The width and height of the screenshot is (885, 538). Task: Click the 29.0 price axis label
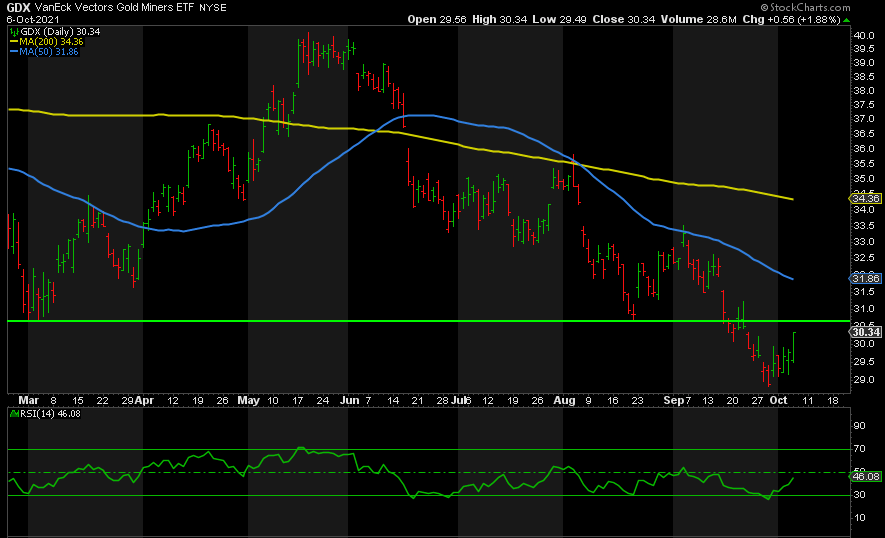coord(864,380)
